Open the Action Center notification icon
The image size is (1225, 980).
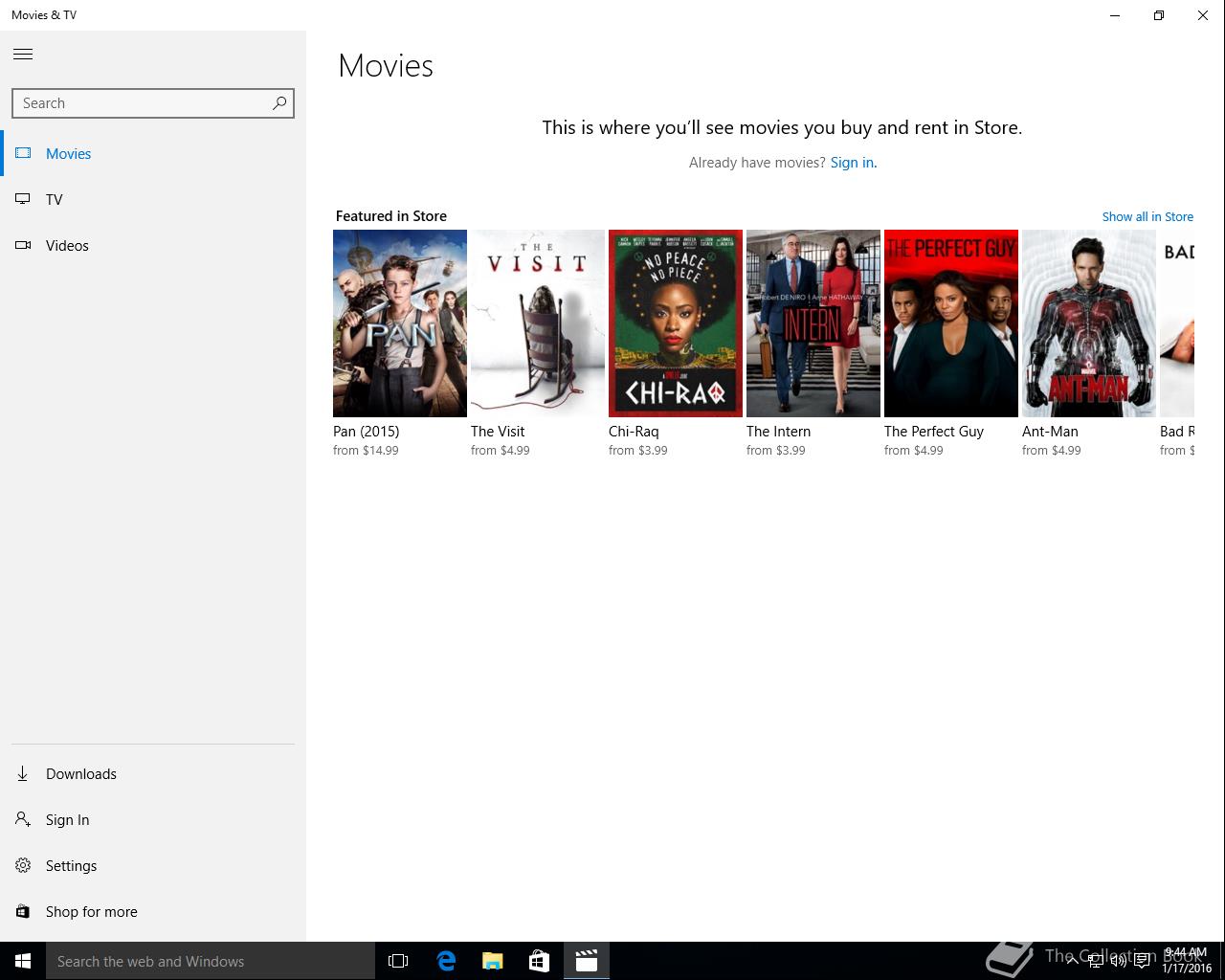click(1142, 961)
